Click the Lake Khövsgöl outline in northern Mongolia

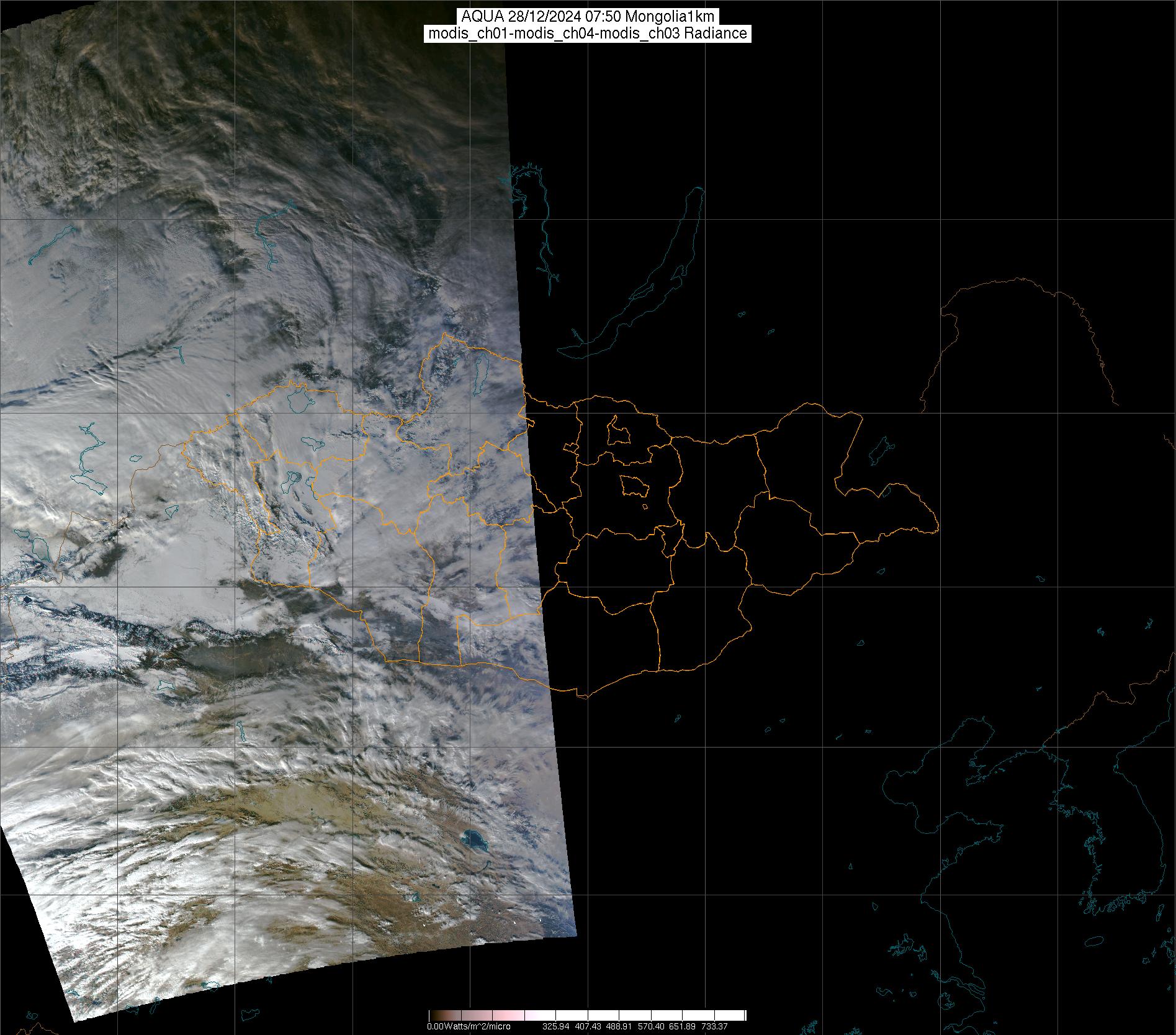[x=480, y=377]
